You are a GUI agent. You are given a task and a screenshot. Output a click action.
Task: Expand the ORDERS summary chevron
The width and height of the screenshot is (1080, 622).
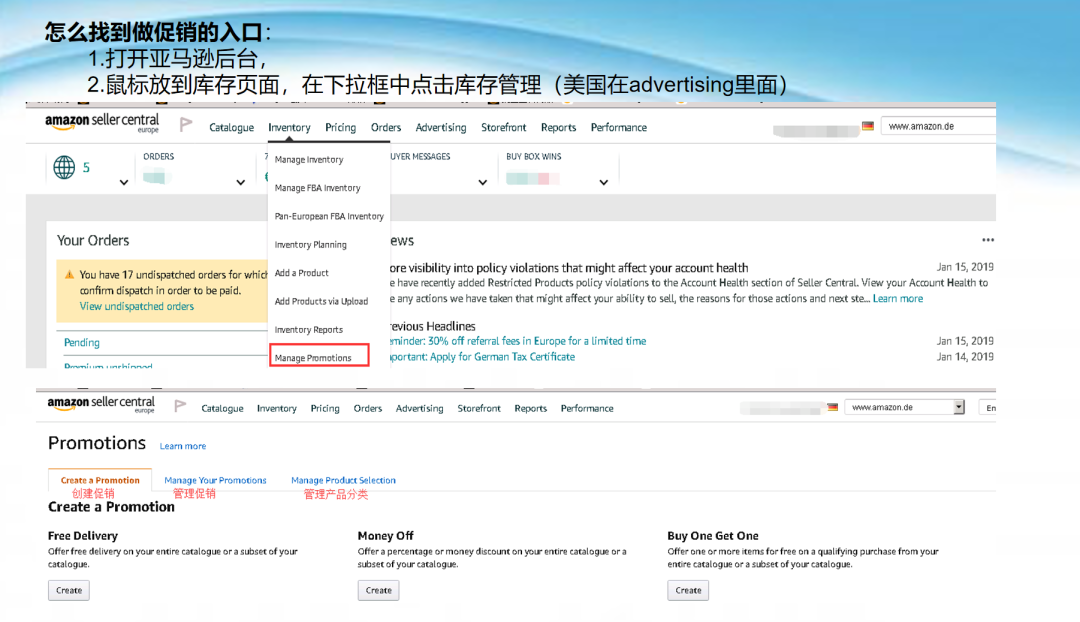240,183
